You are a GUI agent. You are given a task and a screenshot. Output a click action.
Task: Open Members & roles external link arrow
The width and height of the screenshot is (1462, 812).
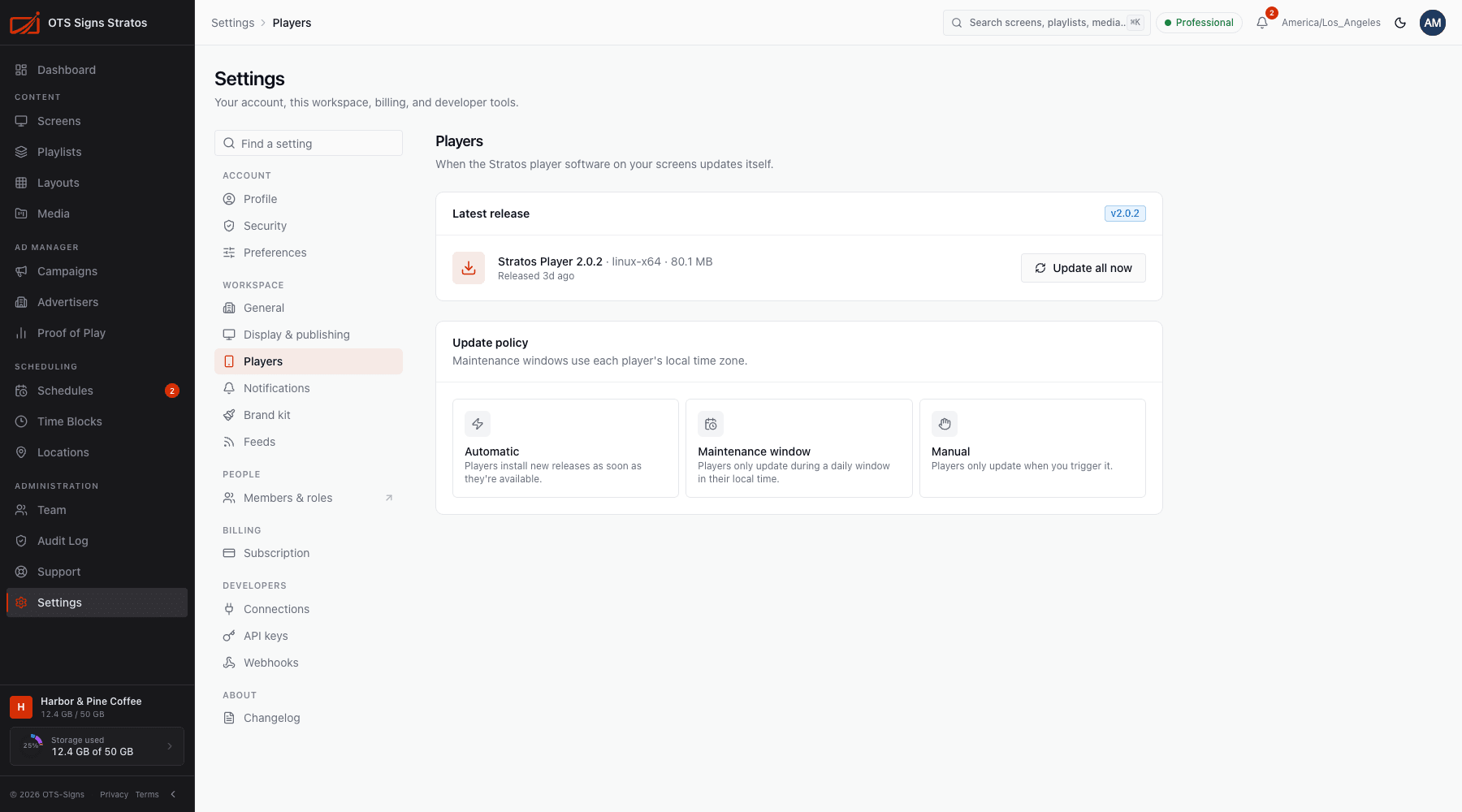(389, 498)
